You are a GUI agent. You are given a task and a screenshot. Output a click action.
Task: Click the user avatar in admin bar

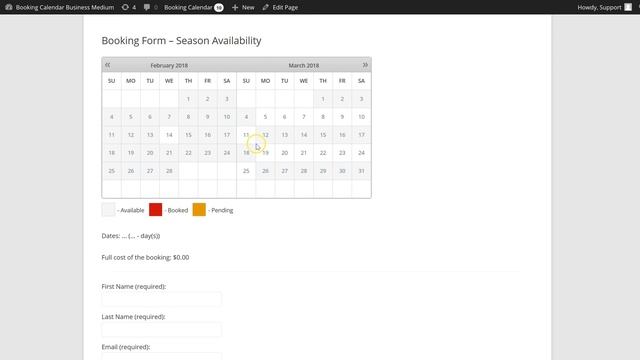tap(628, 7)
